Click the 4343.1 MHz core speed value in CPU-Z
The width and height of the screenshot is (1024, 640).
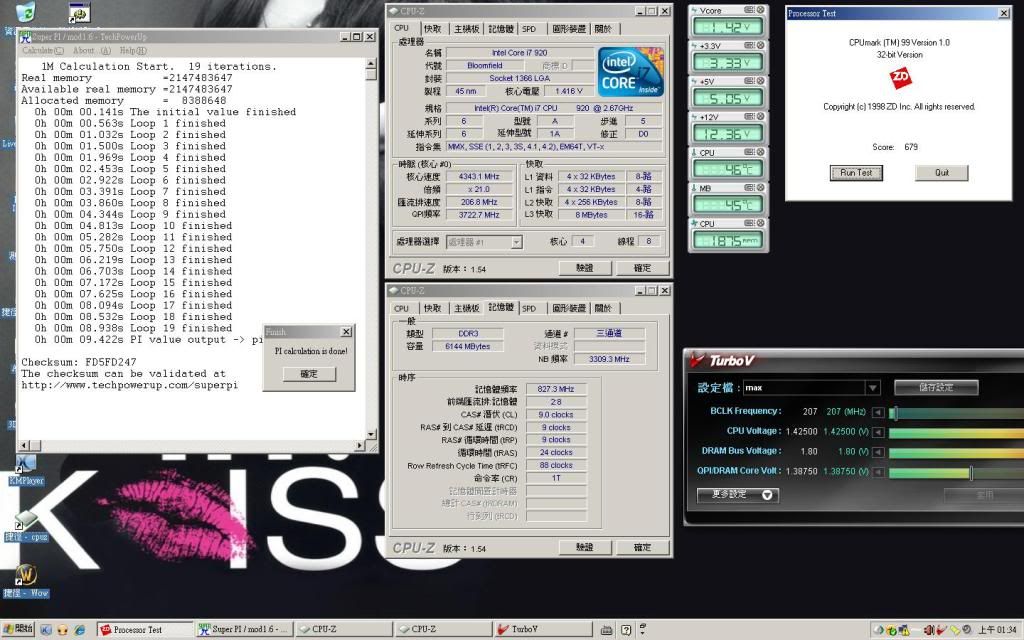479,177
